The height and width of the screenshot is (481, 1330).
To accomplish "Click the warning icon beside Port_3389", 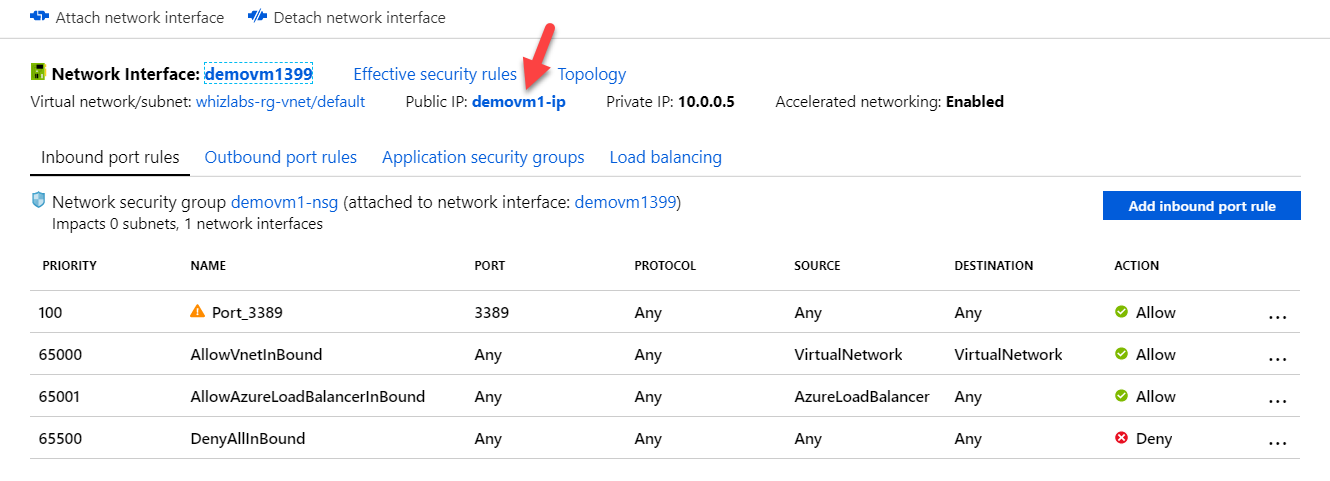I will (x=198, y=312).
